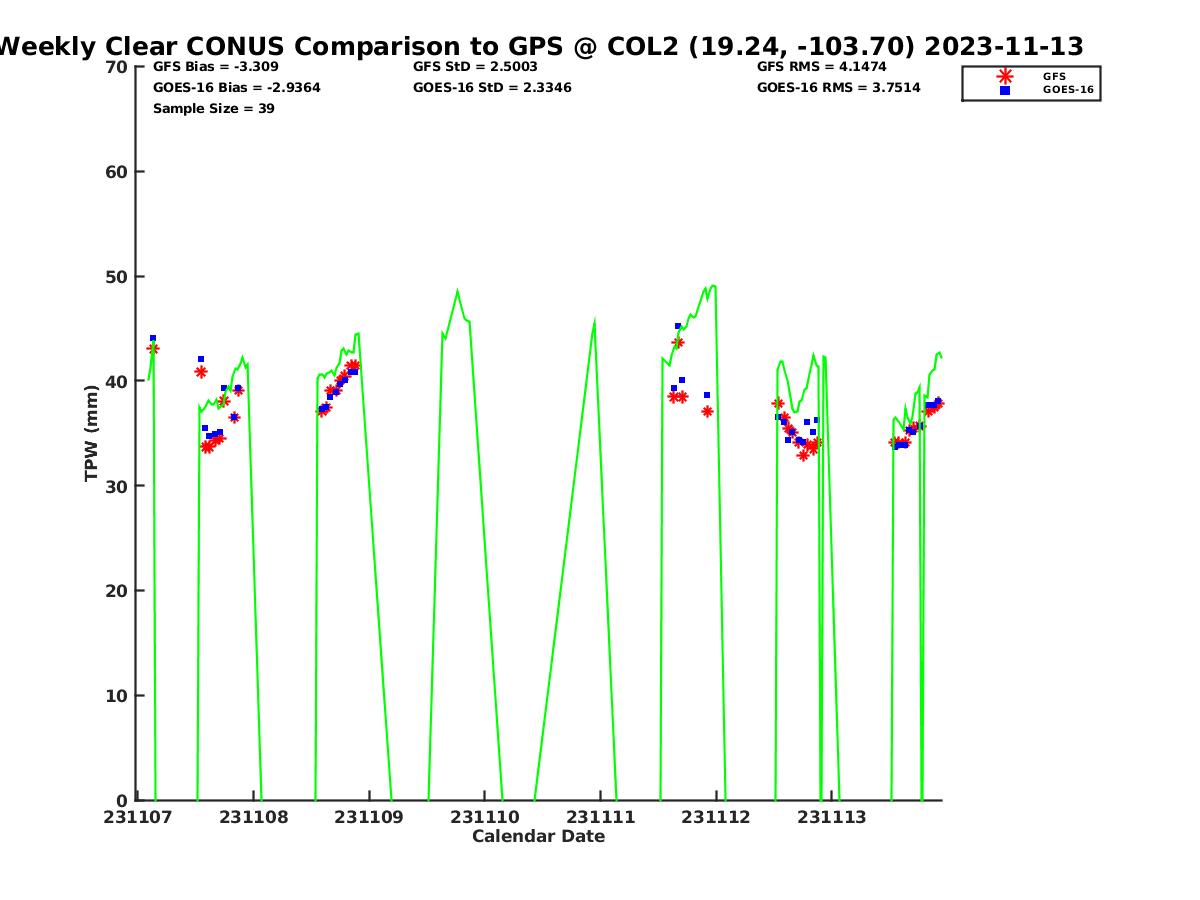Screen dimensions: 1200x900
Task: Select the 50 y-axis tick label
Action: 116,277
